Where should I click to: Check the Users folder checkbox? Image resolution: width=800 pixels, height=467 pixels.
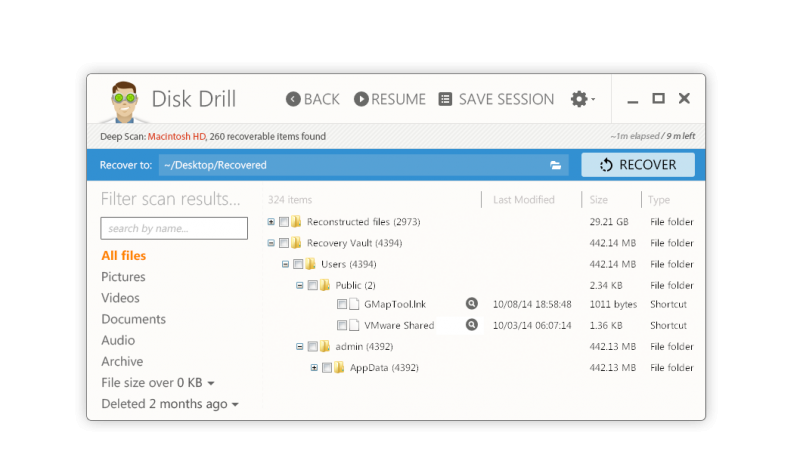click(x=298, y=264)
